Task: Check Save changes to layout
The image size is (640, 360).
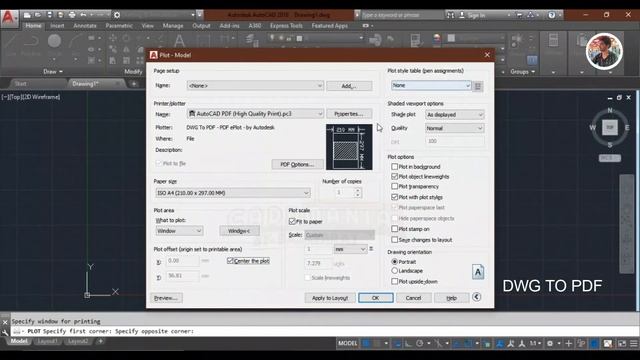Action: (x=394, y=240)
